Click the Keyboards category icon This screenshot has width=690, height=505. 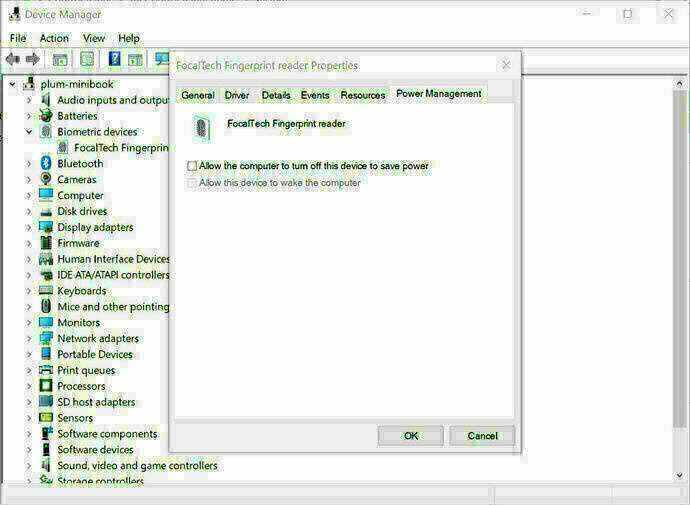point(46,290)
